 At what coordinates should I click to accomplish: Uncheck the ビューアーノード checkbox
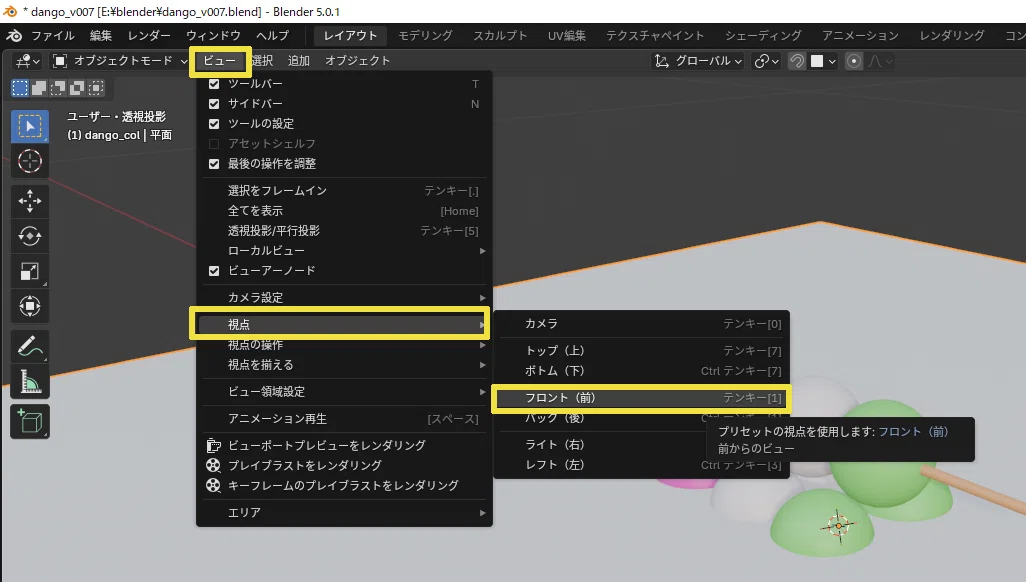tap(214, 270)
